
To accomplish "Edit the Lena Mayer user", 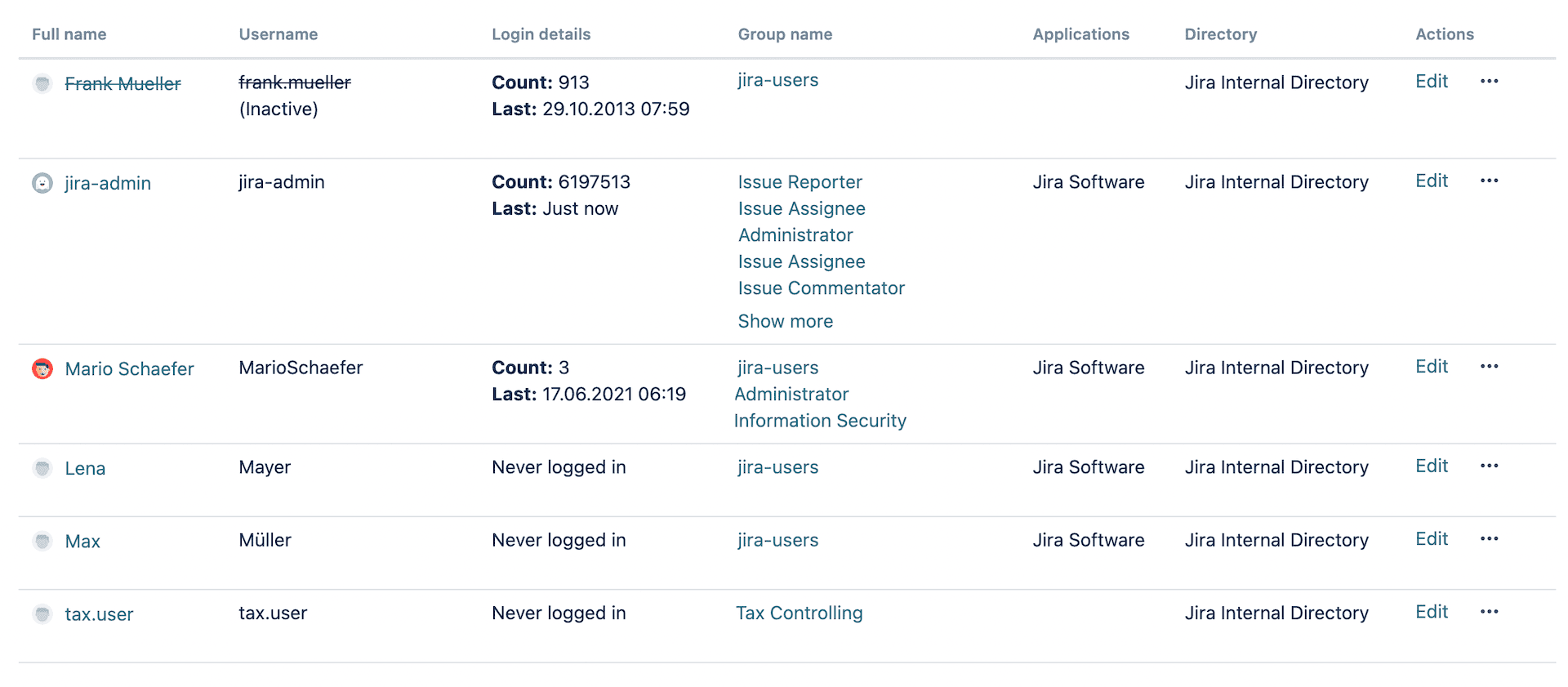I will pos(1432,466).
